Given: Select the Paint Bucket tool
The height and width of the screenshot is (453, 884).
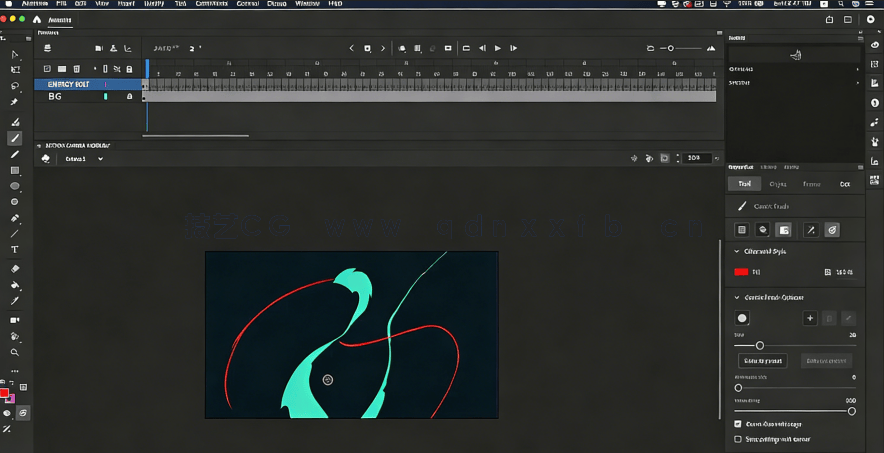Looking at the screenshot, I should [15, 285].
